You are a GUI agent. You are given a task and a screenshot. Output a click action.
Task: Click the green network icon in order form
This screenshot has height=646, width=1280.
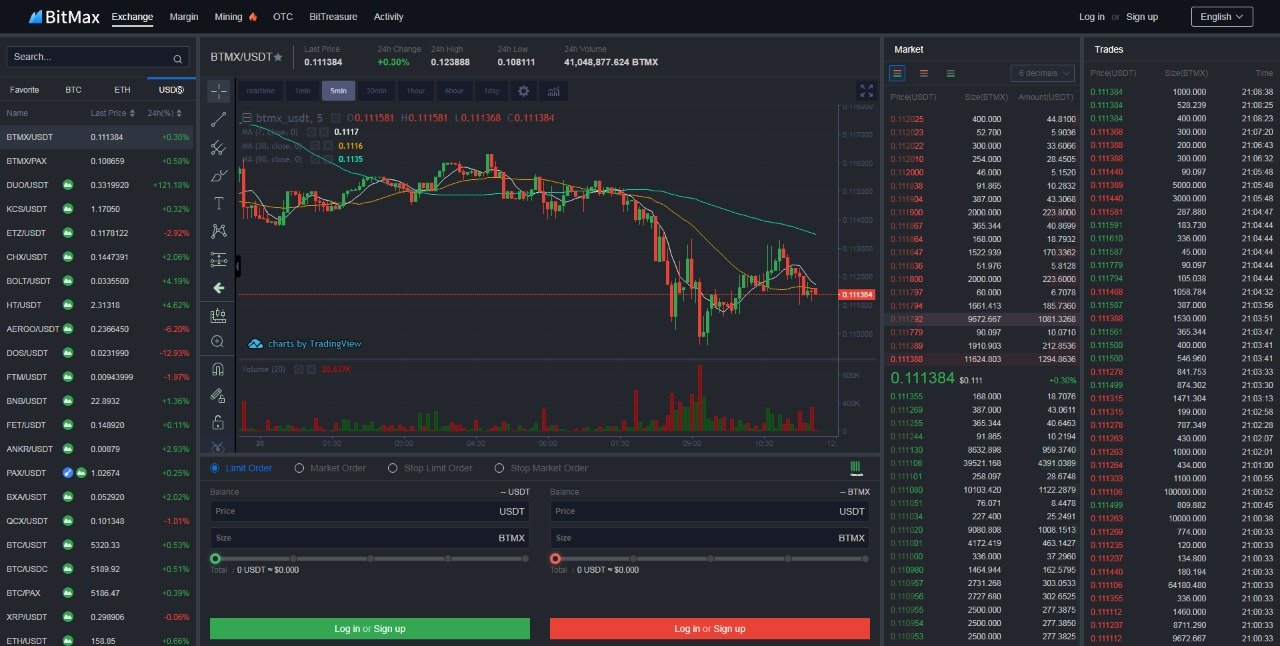tap(856, 468)
